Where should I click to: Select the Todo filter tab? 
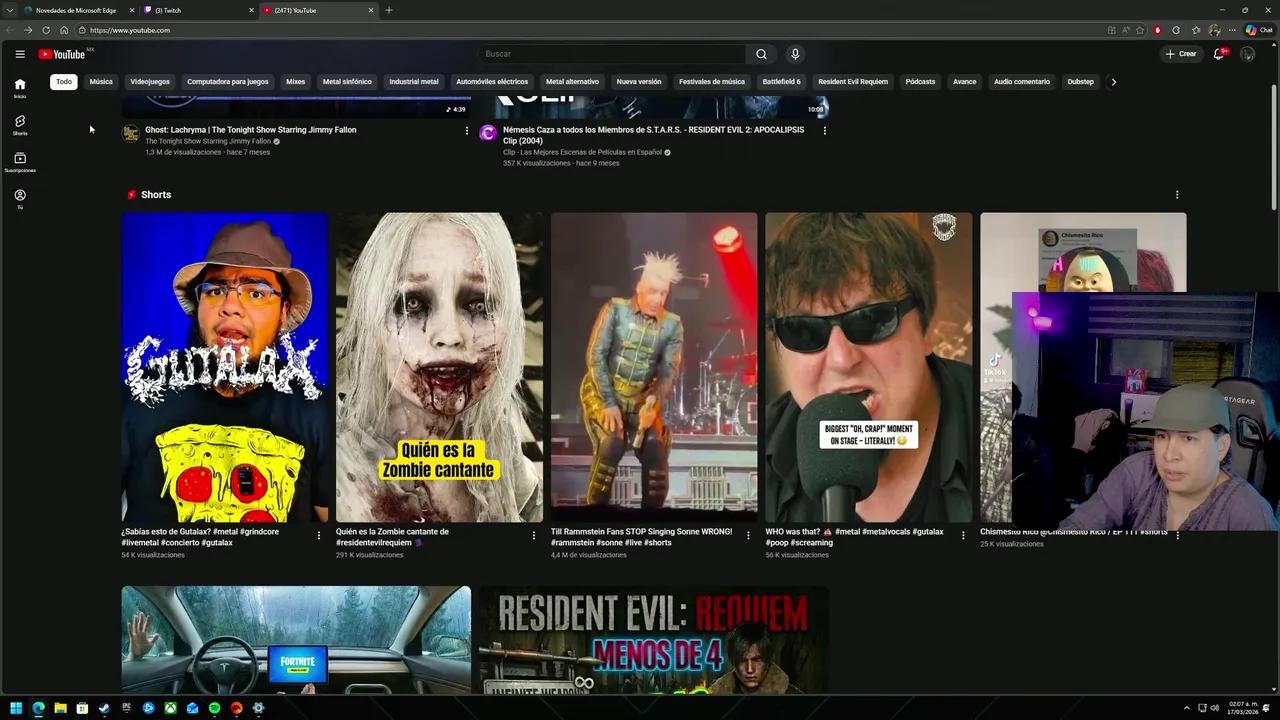[x=63, y=81]
